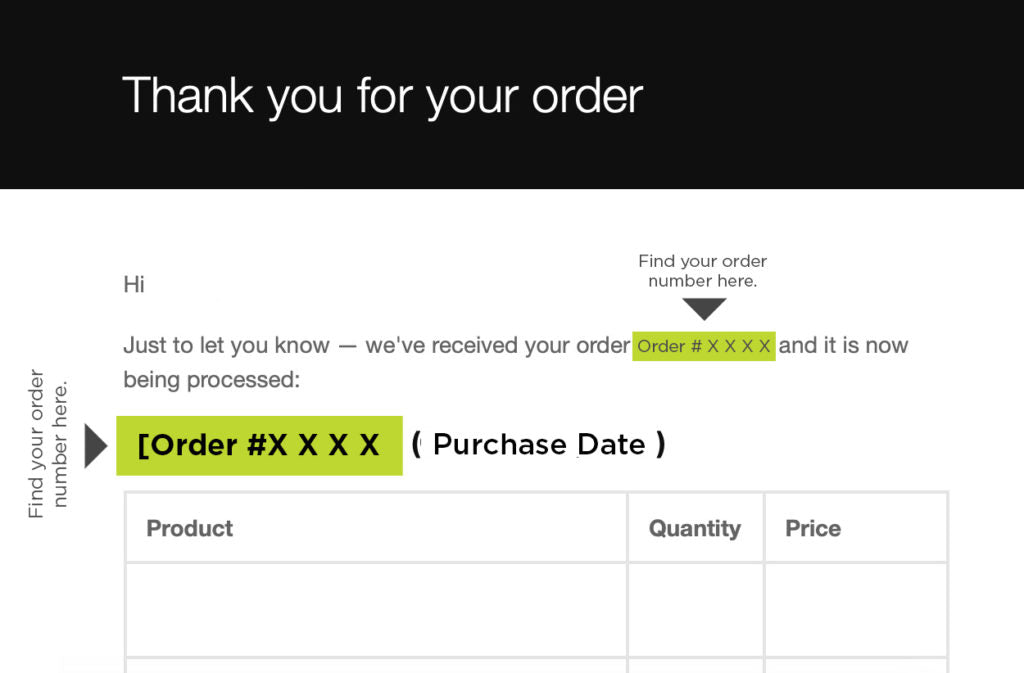The image size is (1024, 673).
Task: Click the small inline green Order # highlight
Action: tap(704, 346)
